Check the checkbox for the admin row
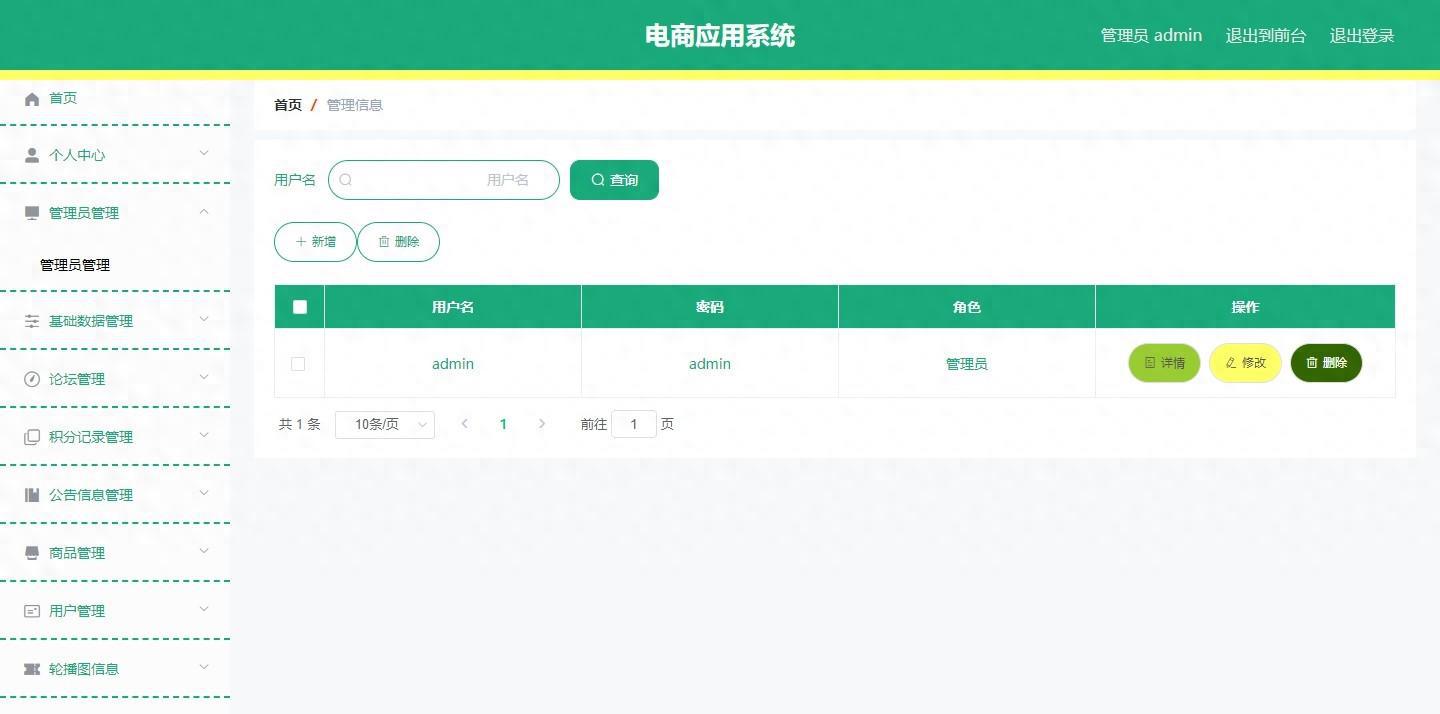 click(298, 364)
